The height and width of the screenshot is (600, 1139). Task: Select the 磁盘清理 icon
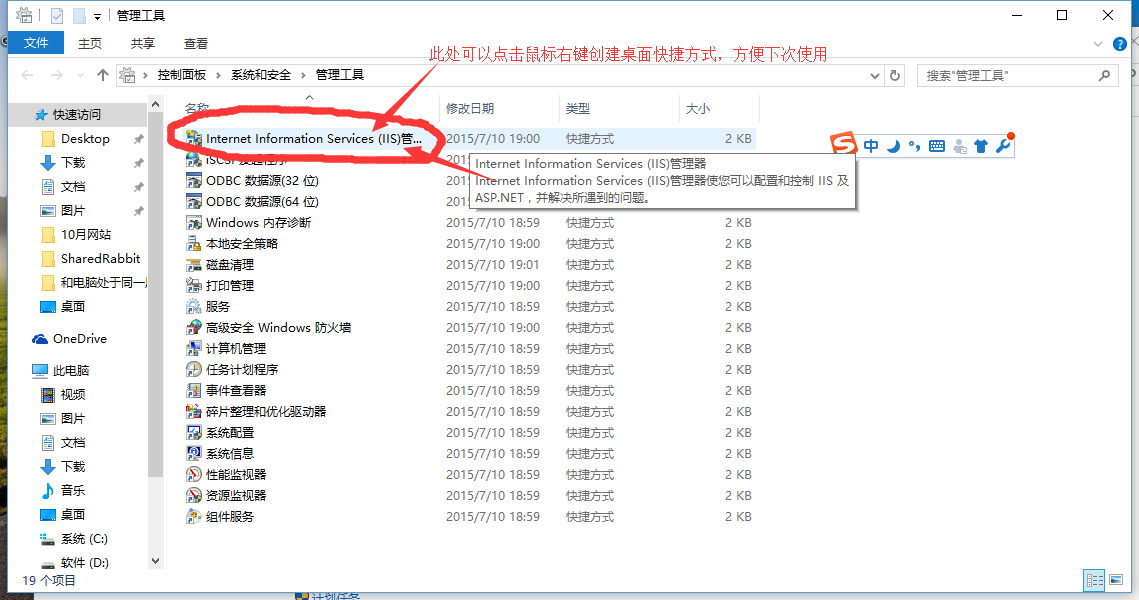(x=193, y=264)
